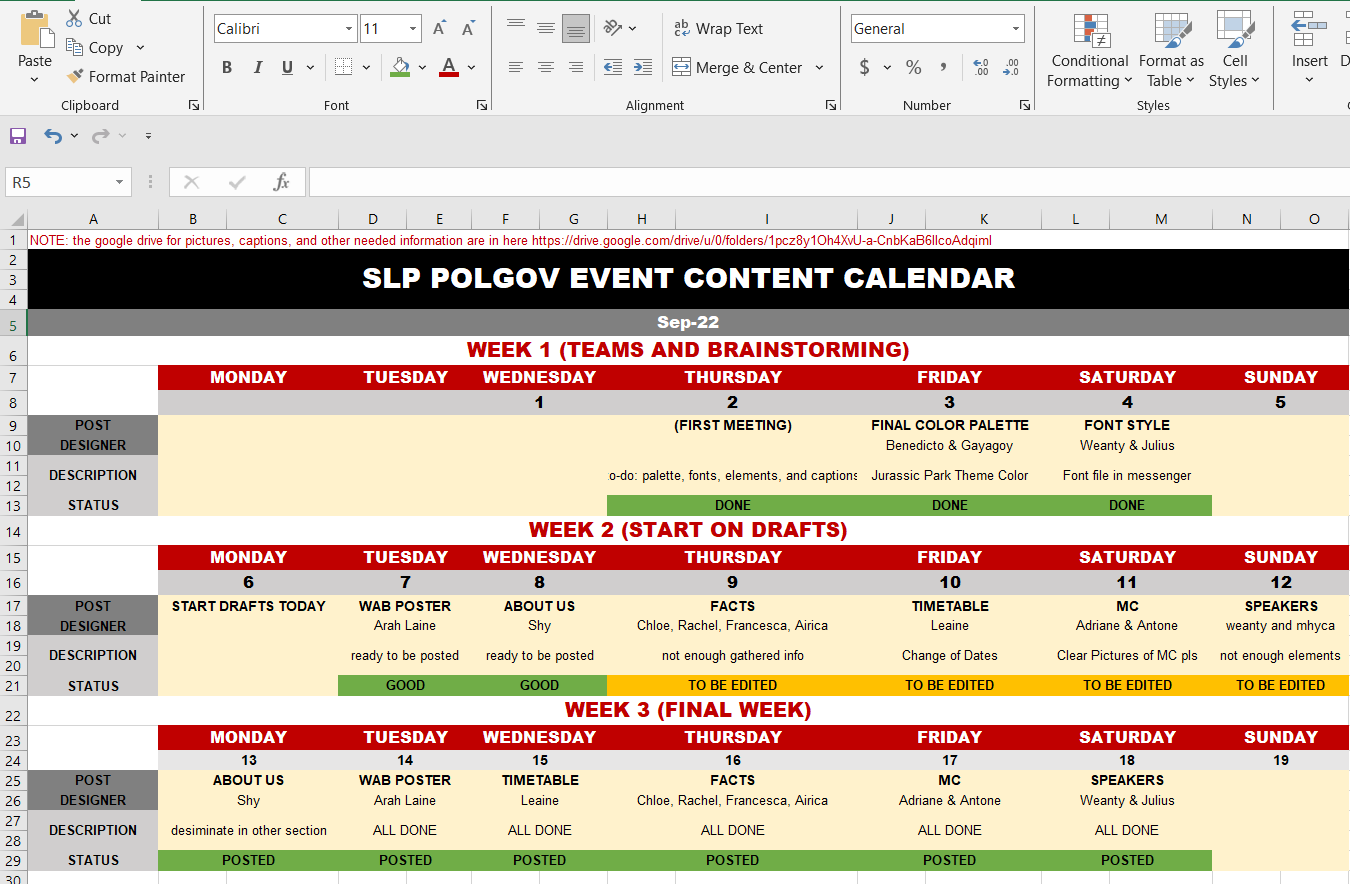
Task: Click the Name Box showing R5
Action: point(60,182)
